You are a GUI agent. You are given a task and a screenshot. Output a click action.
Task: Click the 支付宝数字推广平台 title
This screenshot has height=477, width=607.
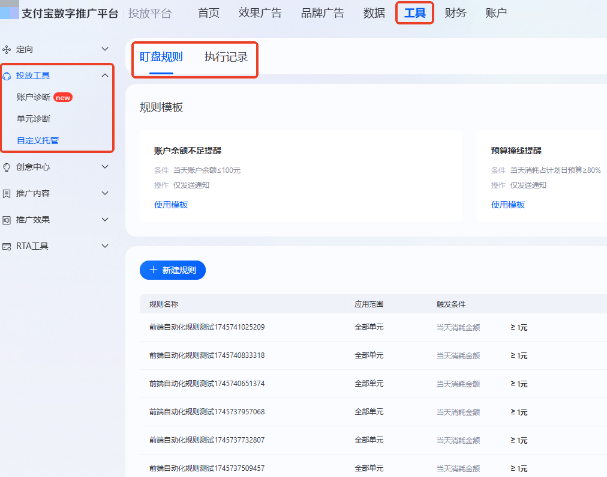coord(70,14)
